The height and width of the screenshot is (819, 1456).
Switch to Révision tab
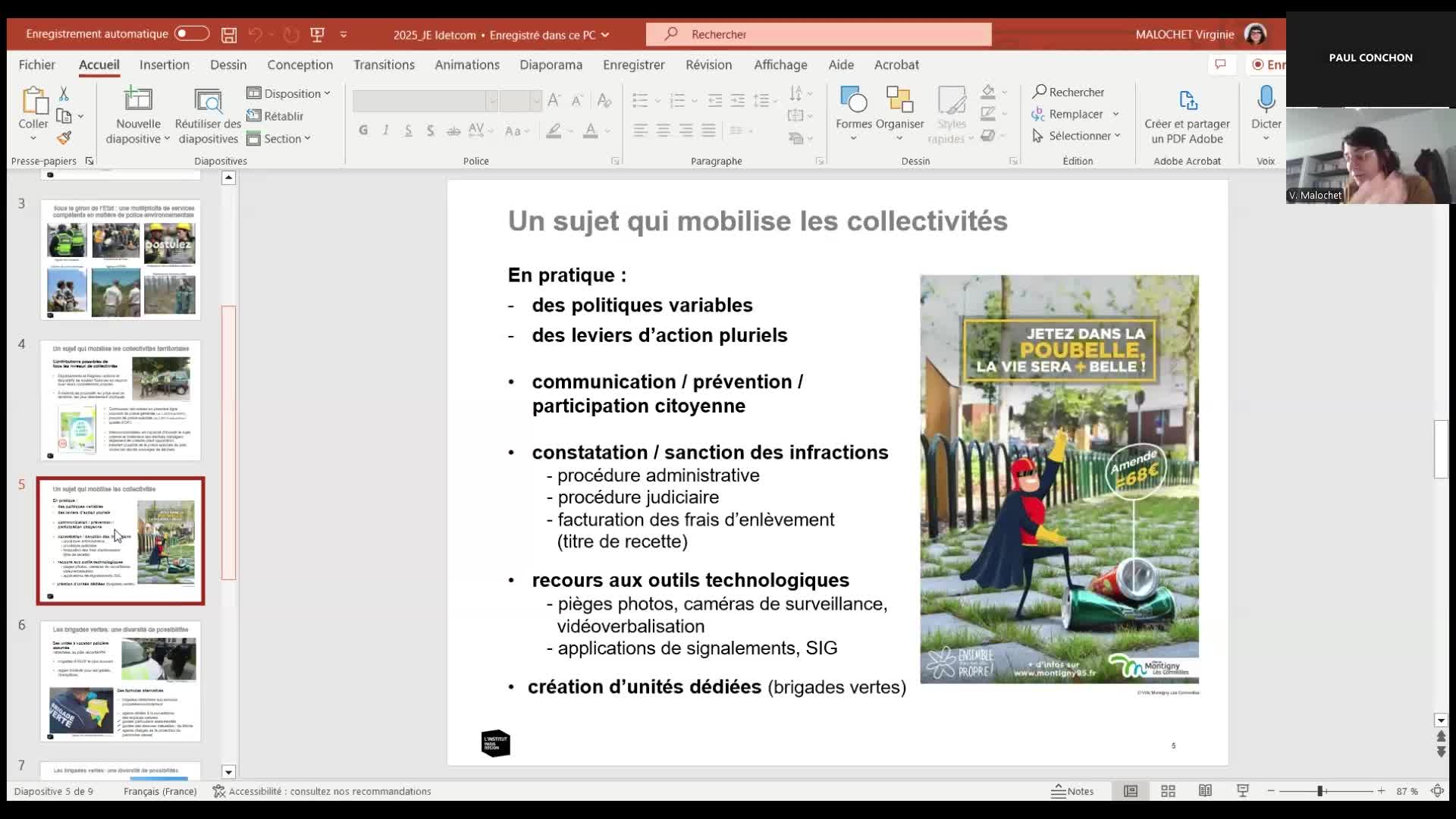click(x=708, y=64)
